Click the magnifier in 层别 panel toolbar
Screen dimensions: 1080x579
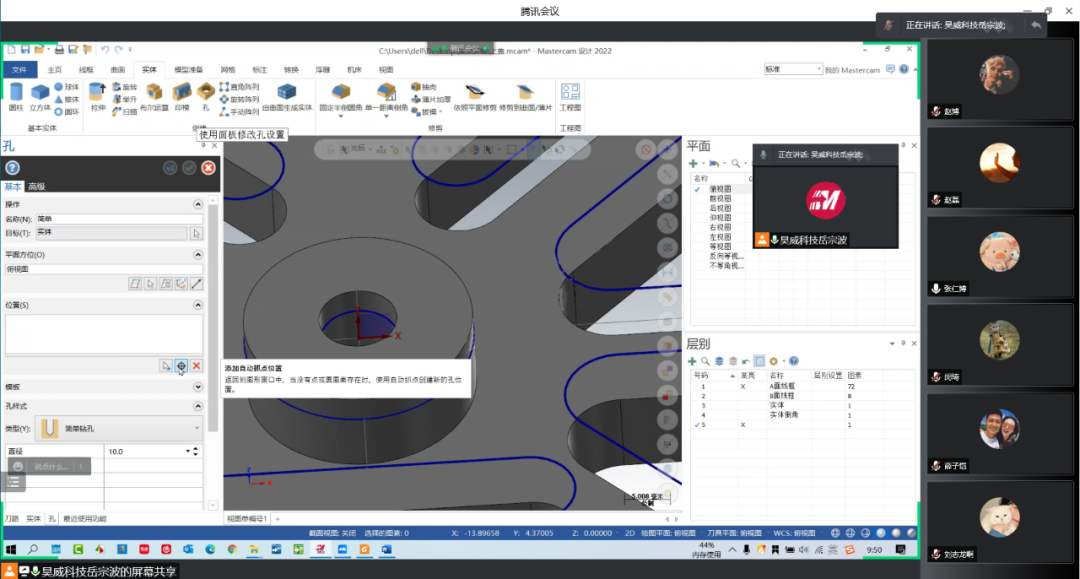pos(705,361)
